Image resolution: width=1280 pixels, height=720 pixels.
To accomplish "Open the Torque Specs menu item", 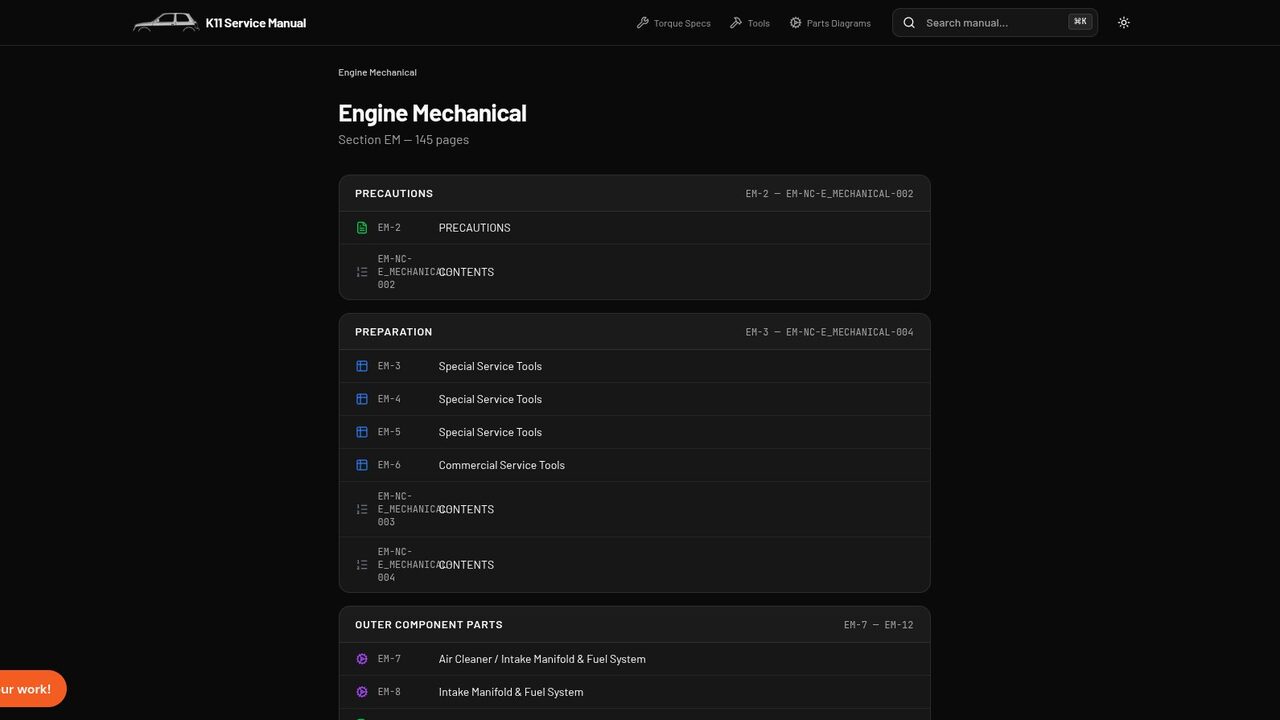I will (x=674, y=23).
